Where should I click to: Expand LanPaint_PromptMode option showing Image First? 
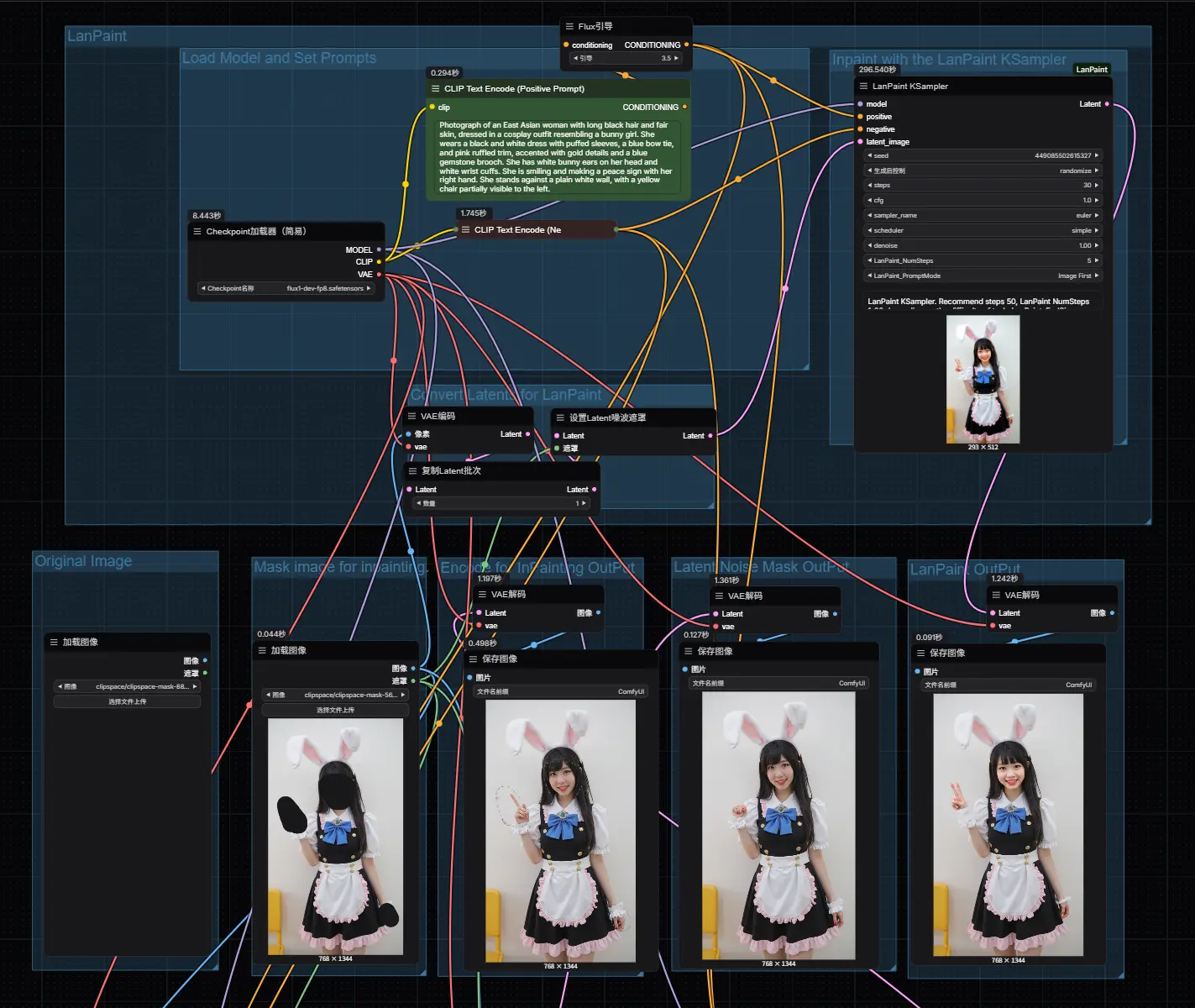point(983,276)
